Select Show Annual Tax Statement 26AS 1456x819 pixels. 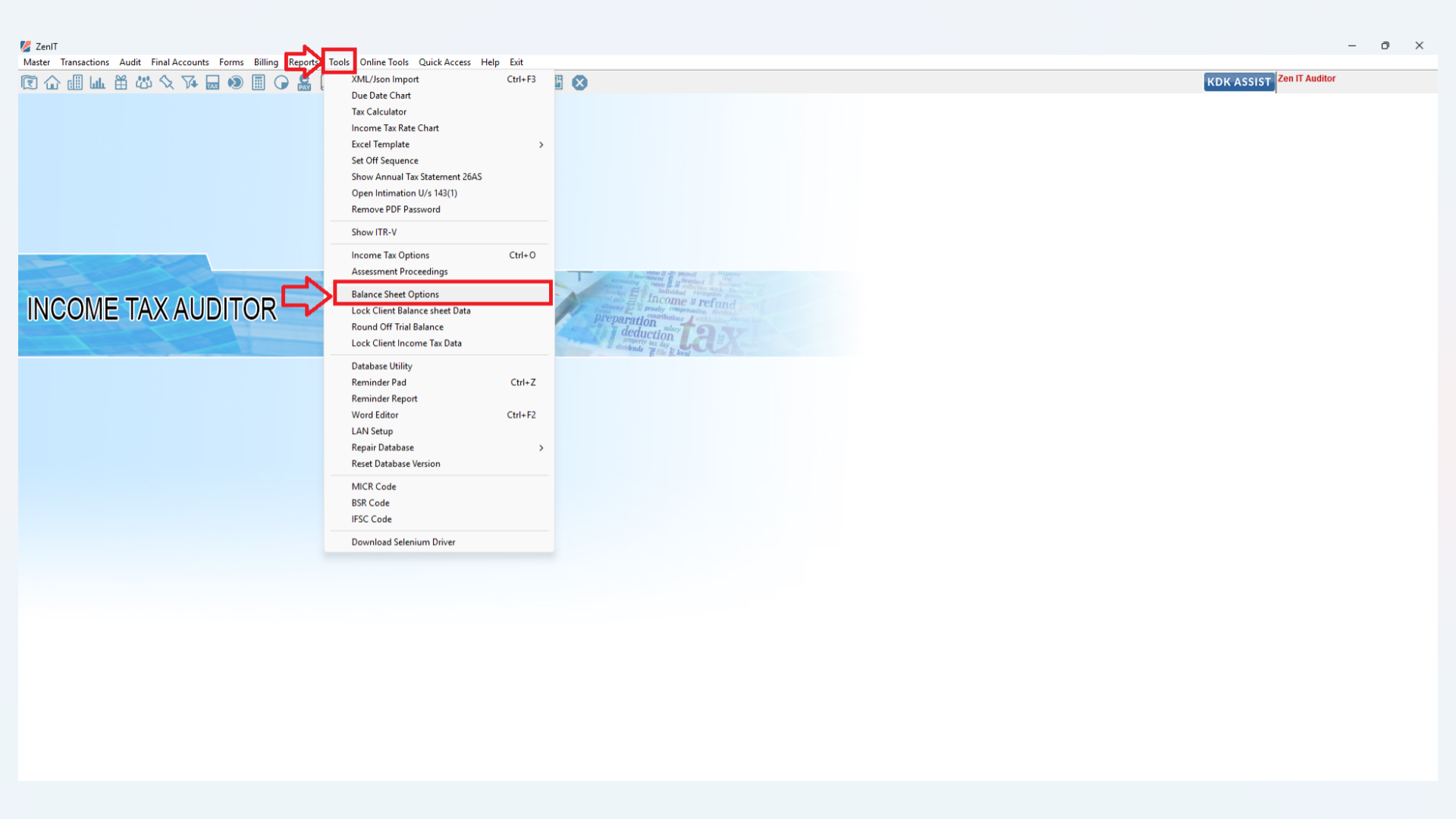439,177
